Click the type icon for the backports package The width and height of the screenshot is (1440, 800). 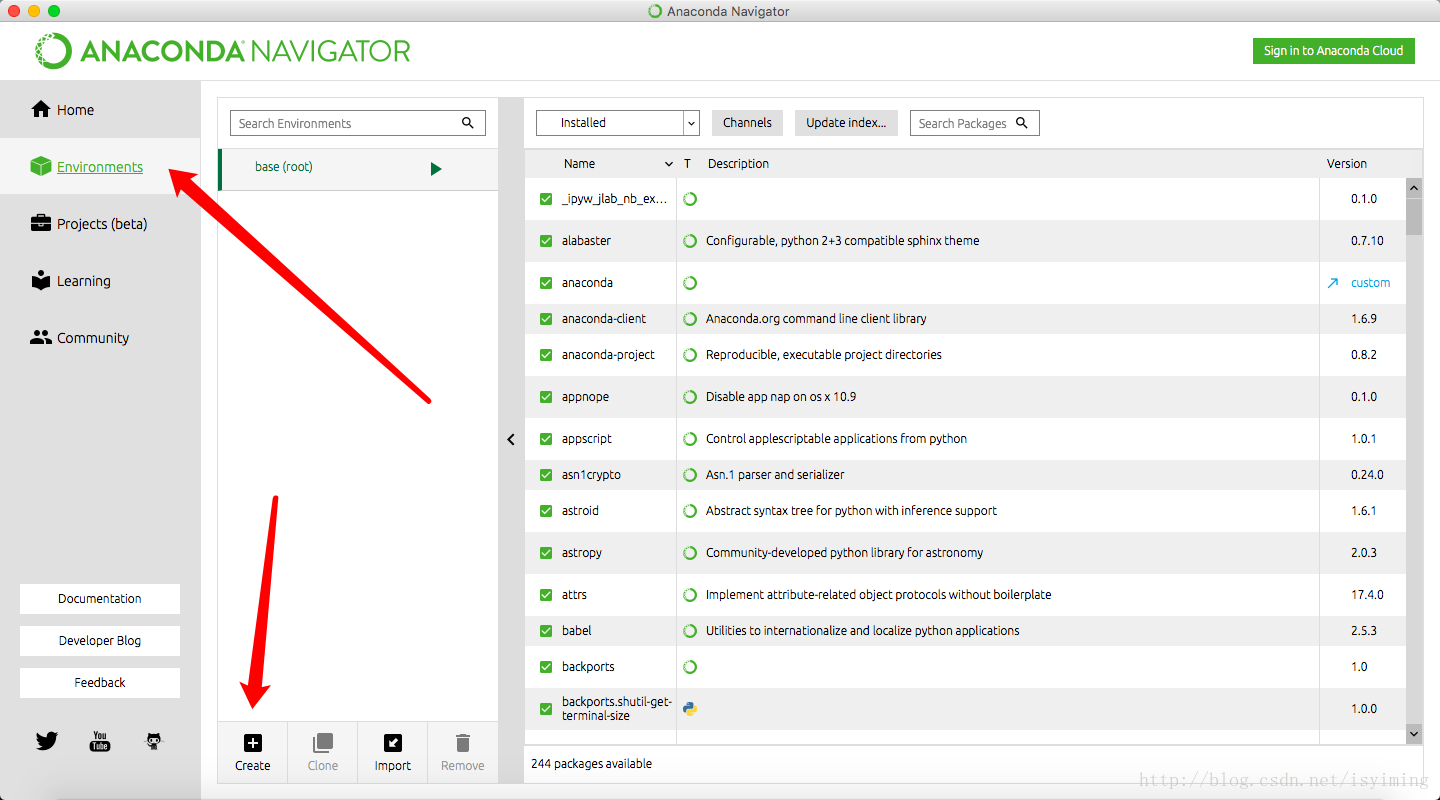(x=690, y=667)
